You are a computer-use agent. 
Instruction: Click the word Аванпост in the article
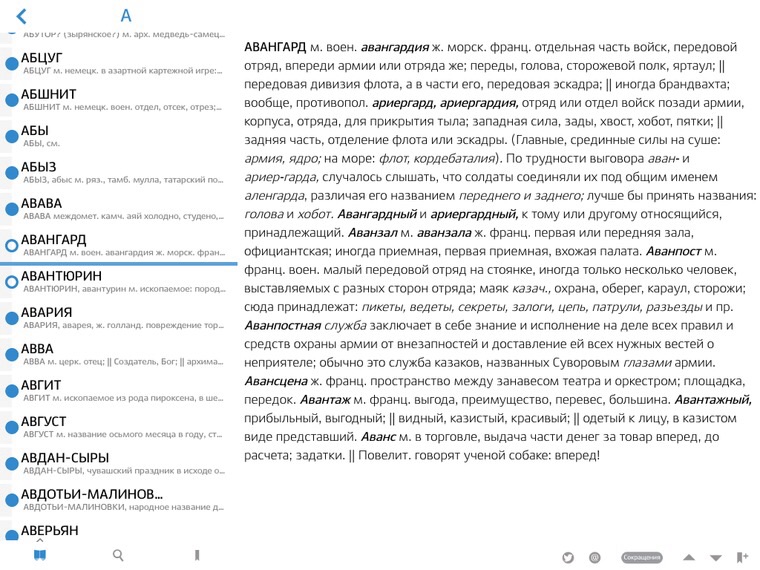[x=673, y=251]
